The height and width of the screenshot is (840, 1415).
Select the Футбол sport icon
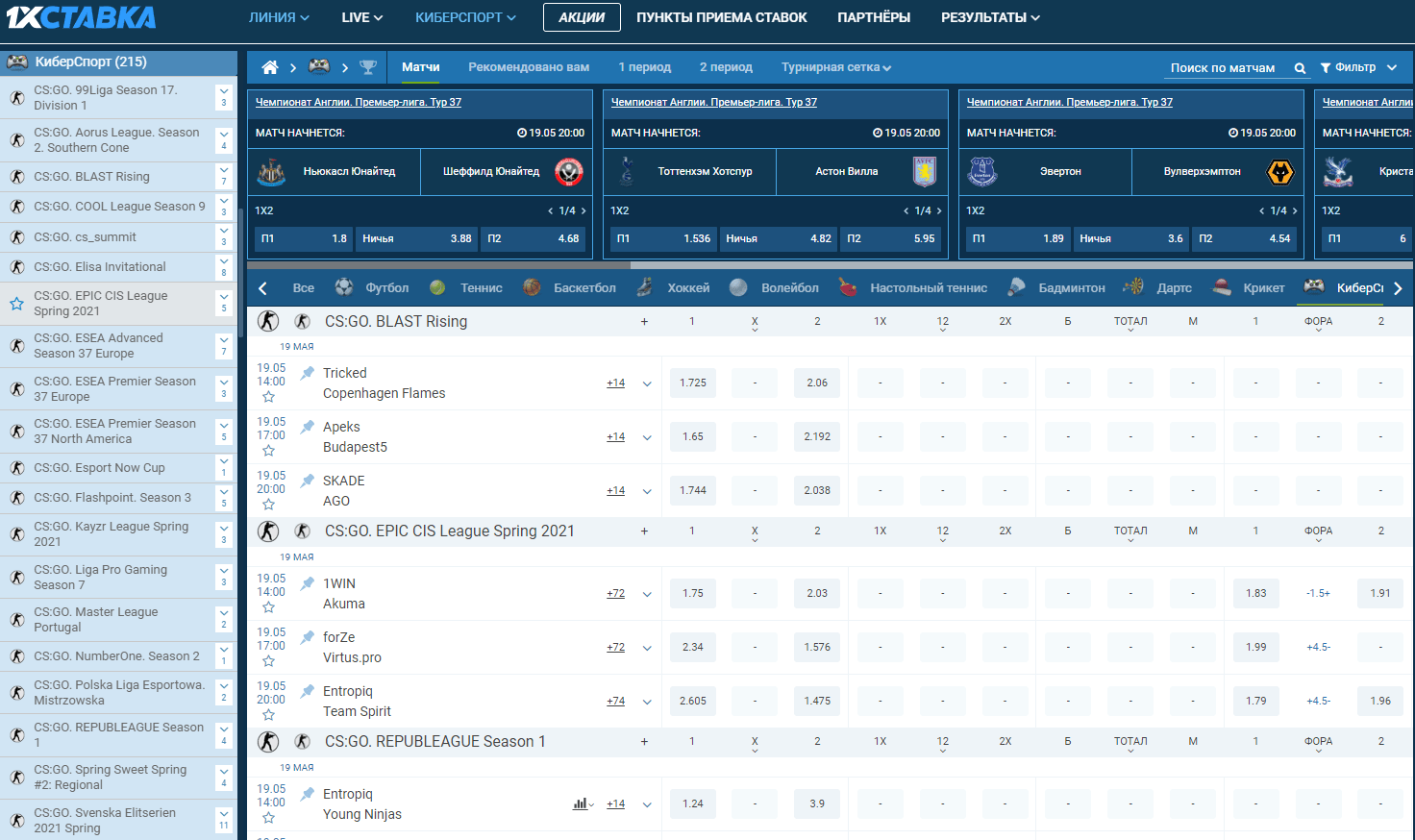[x=343, y=287]
